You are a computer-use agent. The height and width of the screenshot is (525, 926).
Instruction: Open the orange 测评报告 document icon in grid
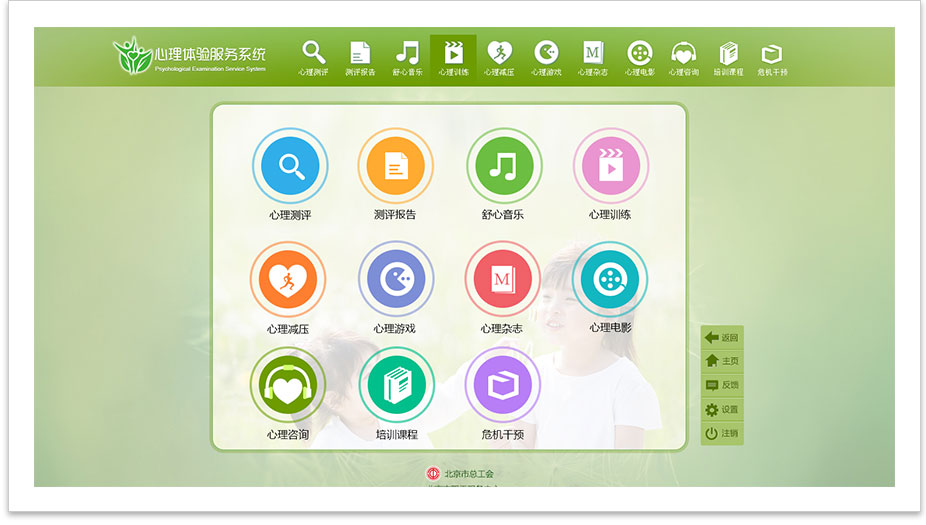point(396,166)
